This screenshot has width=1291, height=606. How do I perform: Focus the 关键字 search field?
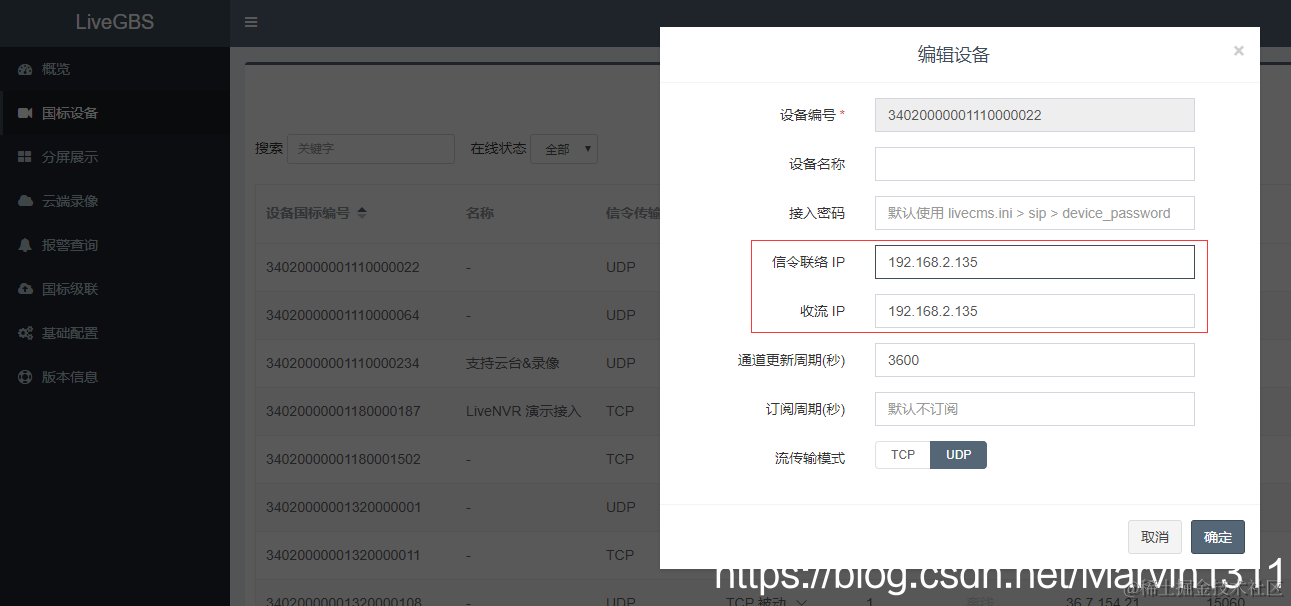[371, 149]
